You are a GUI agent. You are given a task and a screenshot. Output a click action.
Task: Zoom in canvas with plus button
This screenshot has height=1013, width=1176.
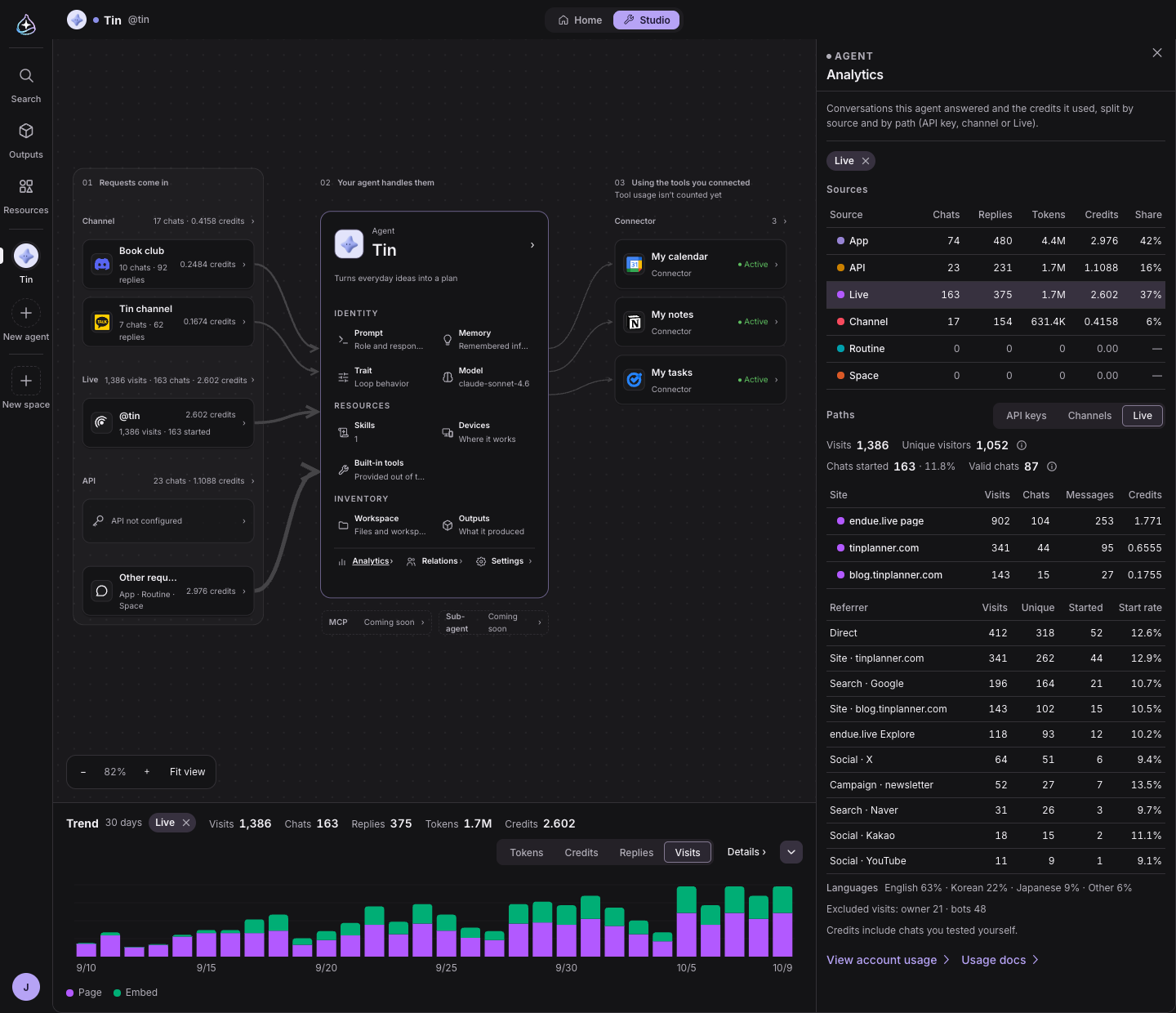coord(147,772)
